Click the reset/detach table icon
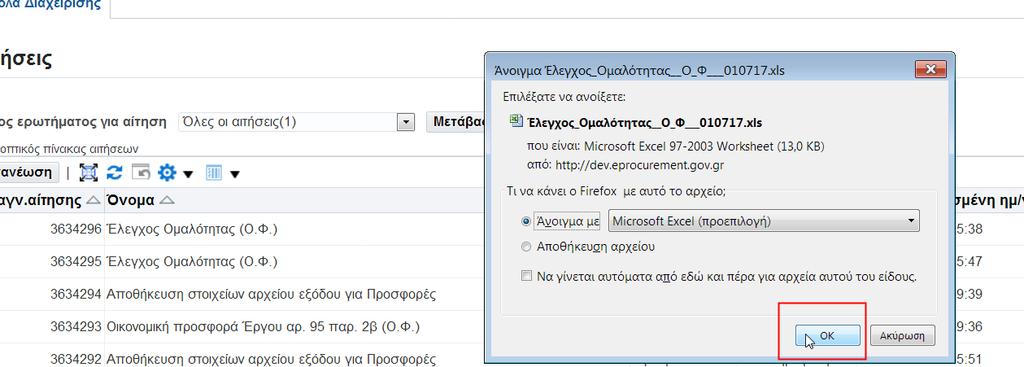 point(141,172)
